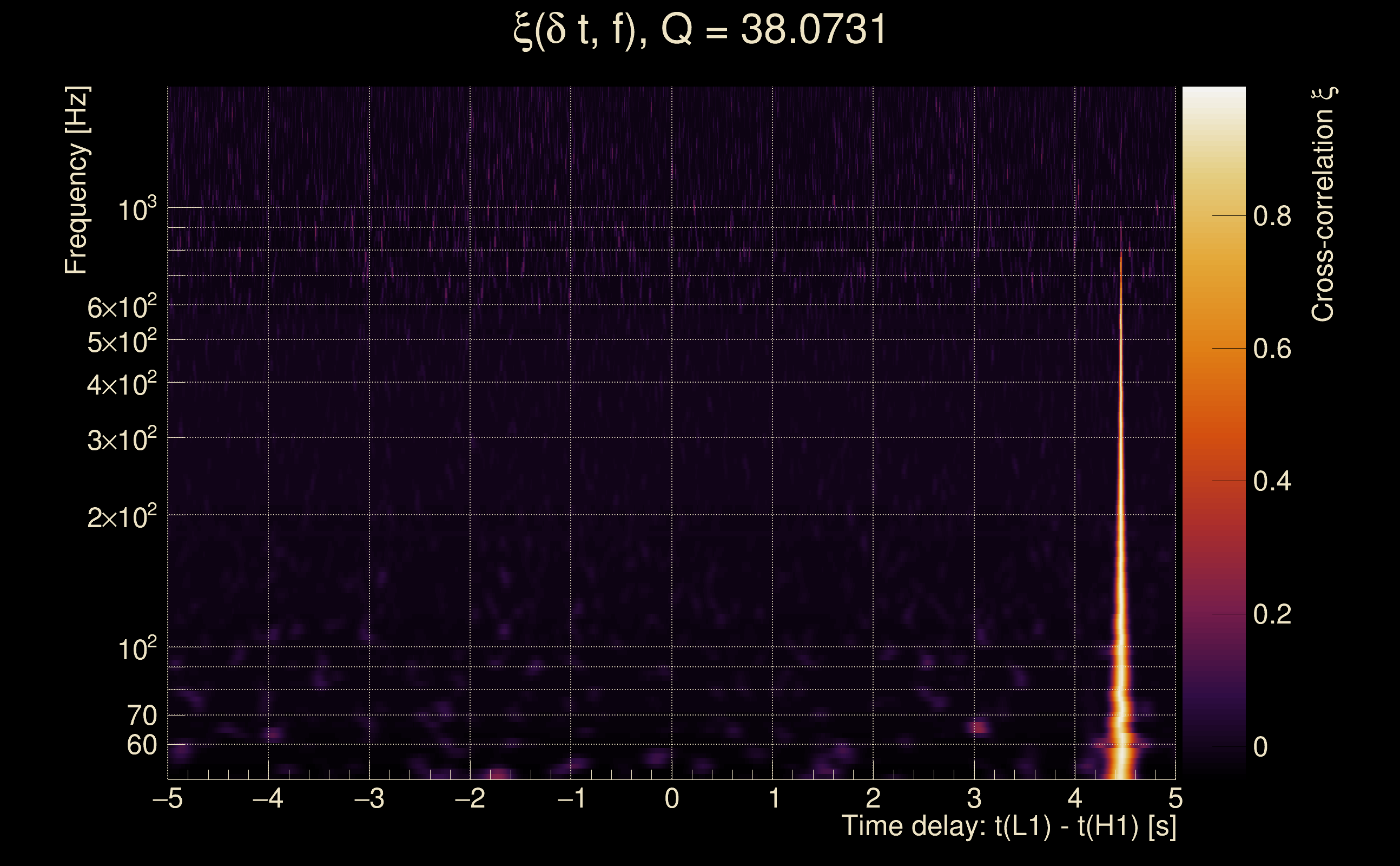Click the Frequency [Hz] y-axis label
The height and width of the screenshot is (866, 1400).
[x=76, y=180]
